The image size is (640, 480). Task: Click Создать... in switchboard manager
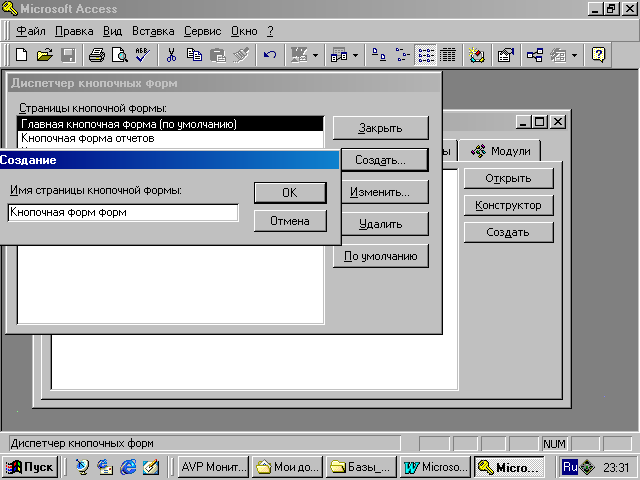click(x=384, y=160)
